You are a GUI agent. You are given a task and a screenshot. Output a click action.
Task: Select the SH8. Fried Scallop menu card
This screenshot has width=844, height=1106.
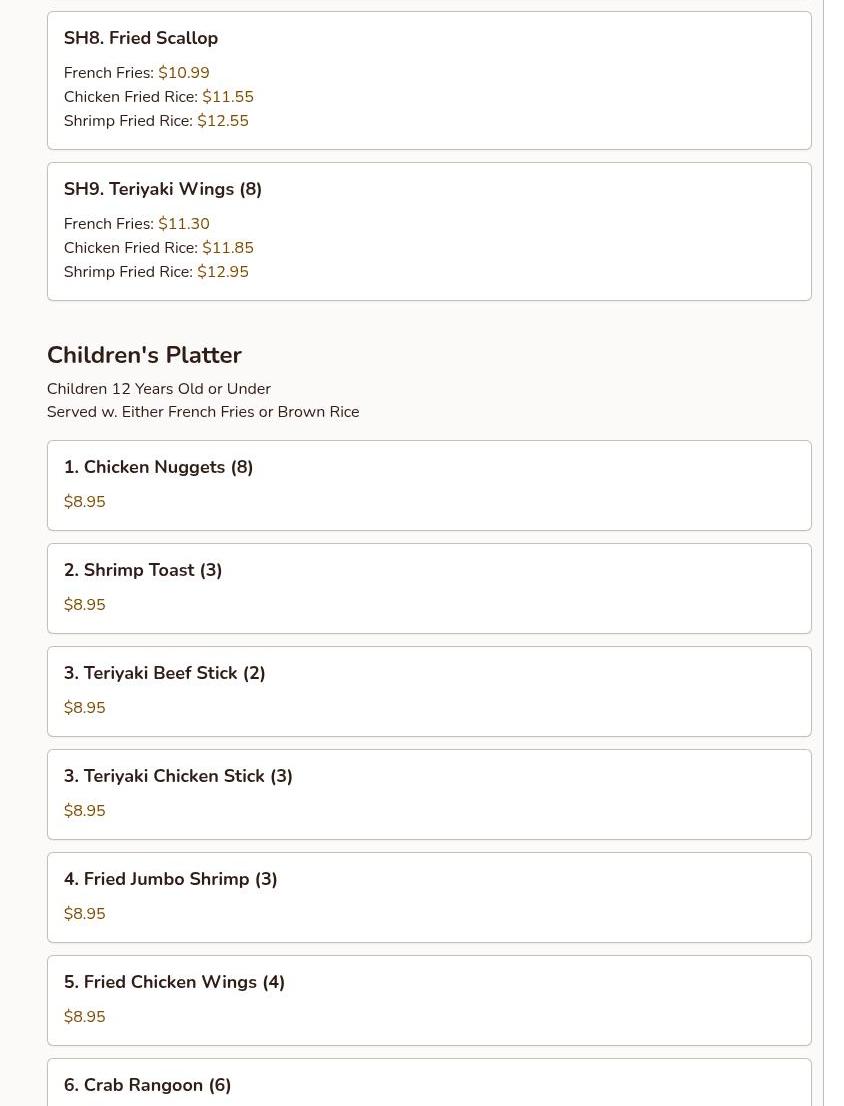(429, 80)
